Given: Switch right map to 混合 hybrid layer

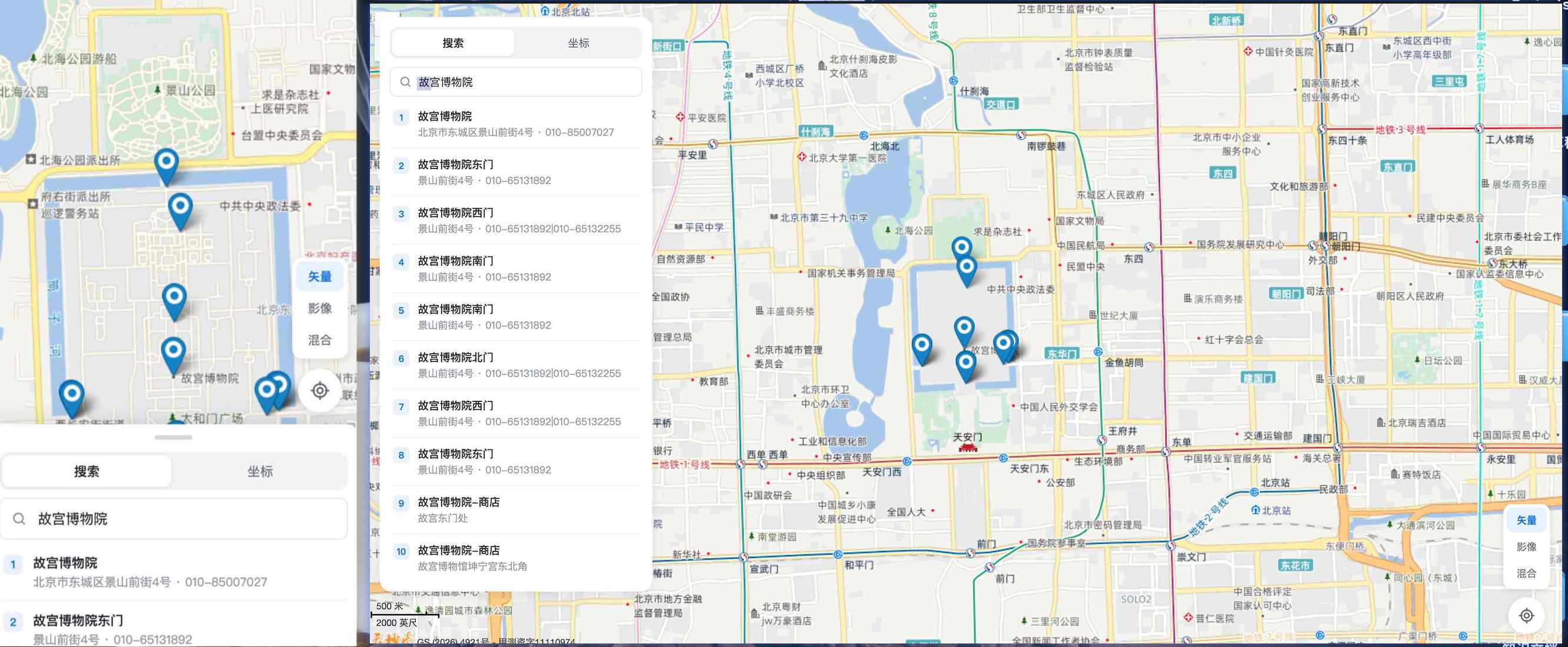Looking at the screenshot, I should click(x=1526, y=573).
